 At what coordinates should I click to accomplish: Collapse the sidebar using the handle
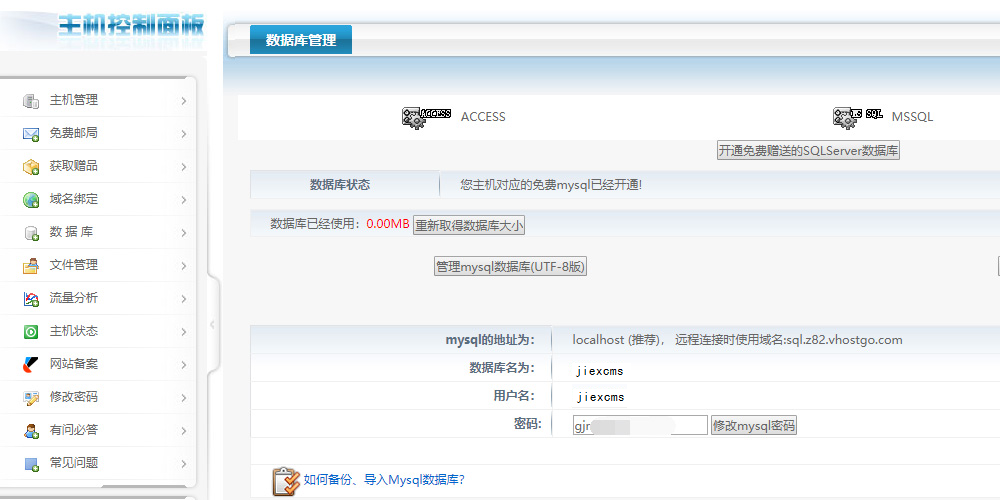click(212, 324)
